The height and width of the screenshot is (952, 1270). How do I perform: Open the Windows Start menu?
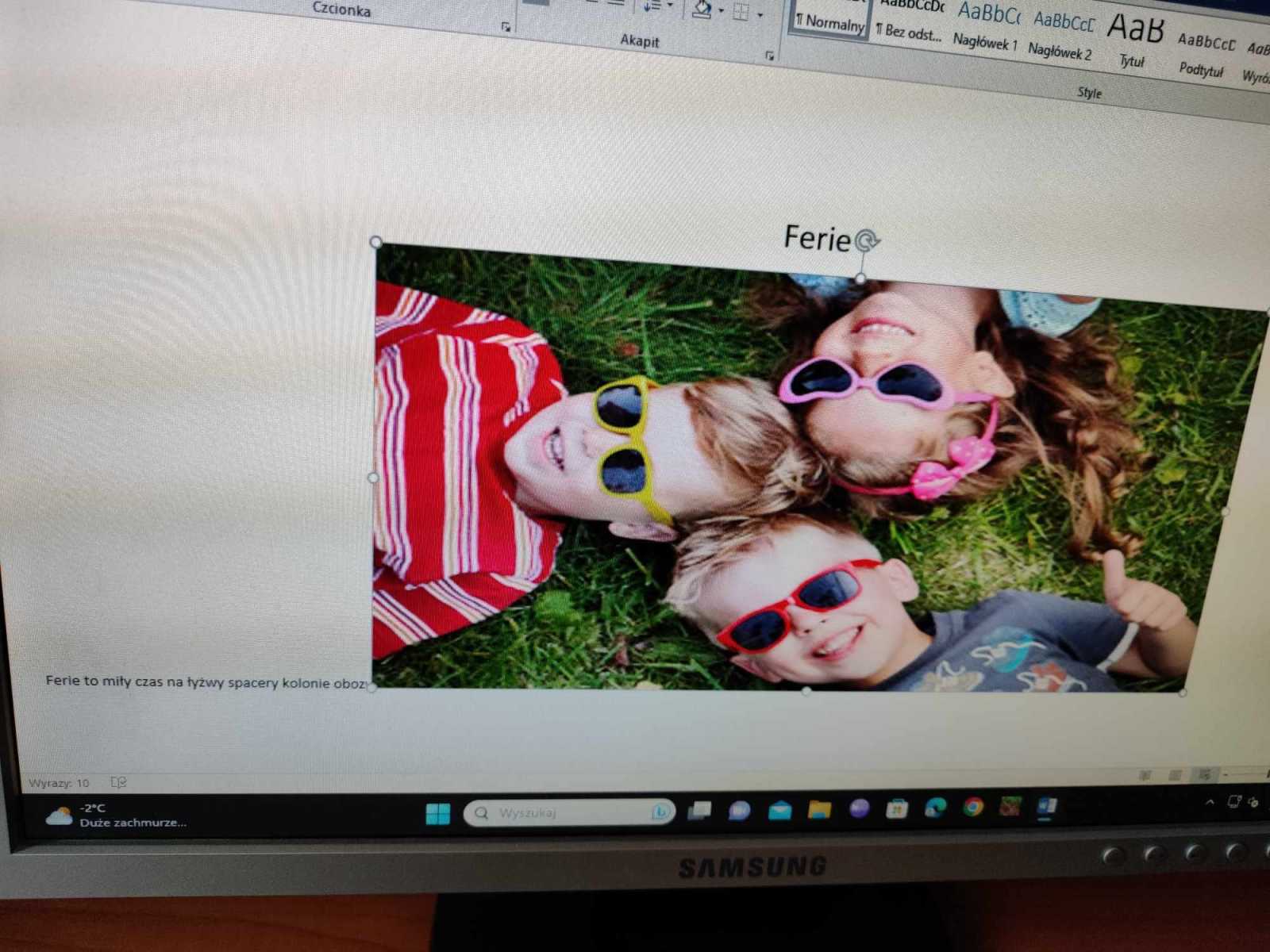click(437, 813)
